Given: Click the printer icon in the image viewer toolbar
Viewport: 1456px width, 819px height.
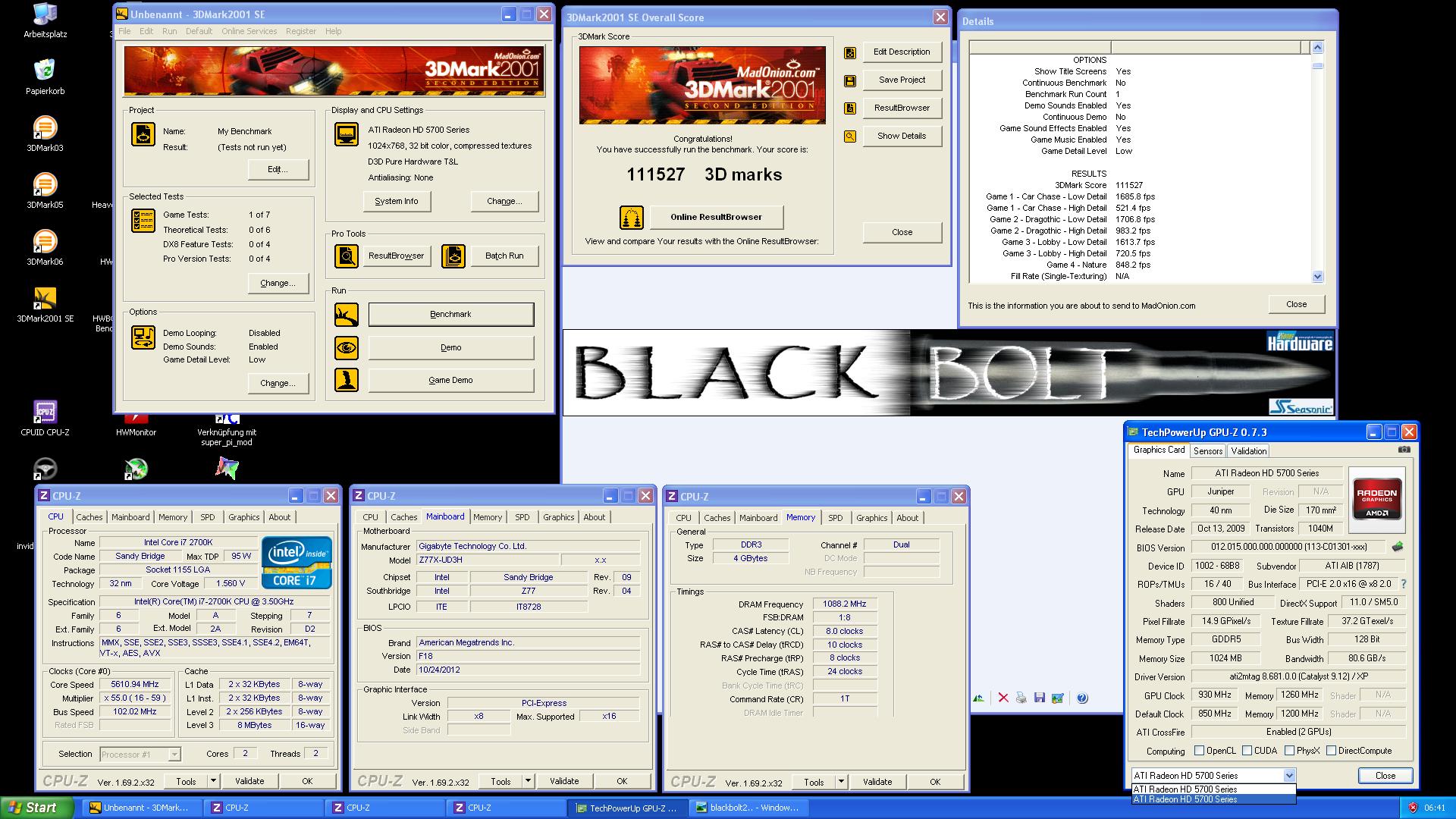Looking at the screenshot, I should 1021,698.
